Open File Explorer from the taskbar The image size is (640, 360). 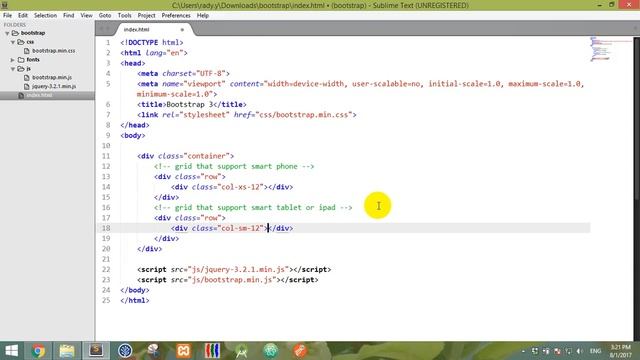[x=67, y=351]
